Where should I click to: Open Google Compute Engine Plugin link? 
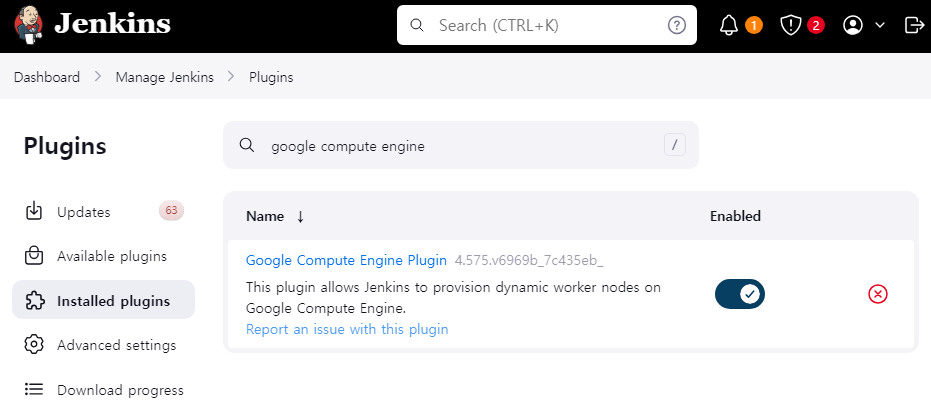point(346,260)
